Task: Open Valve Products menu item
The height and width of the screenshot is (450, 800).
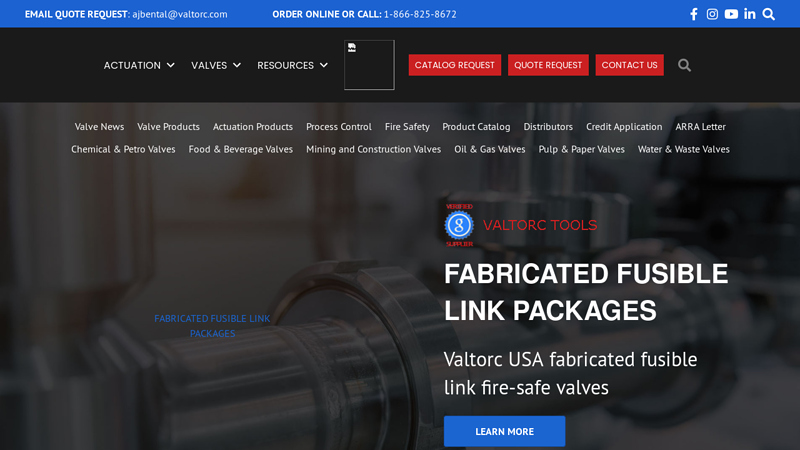Action: pyautogui.click(x=168, y=127)
